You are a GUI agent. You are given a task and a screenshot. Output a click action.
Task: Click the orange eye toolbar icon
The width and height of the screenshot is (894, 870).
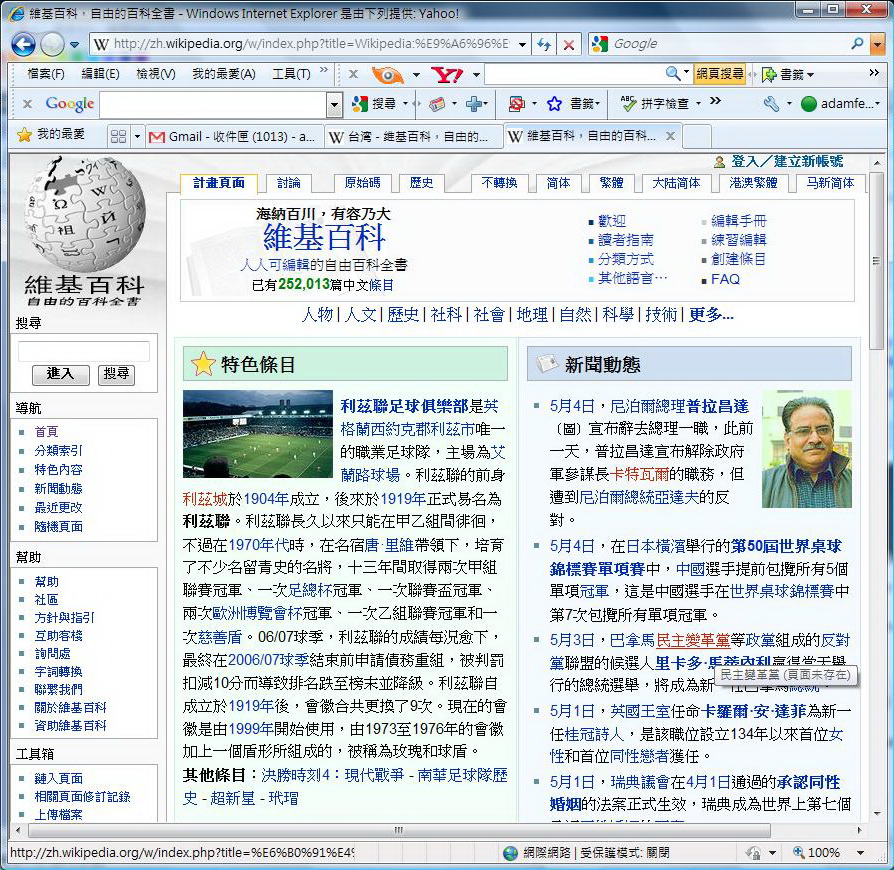[x=387, y=74]
